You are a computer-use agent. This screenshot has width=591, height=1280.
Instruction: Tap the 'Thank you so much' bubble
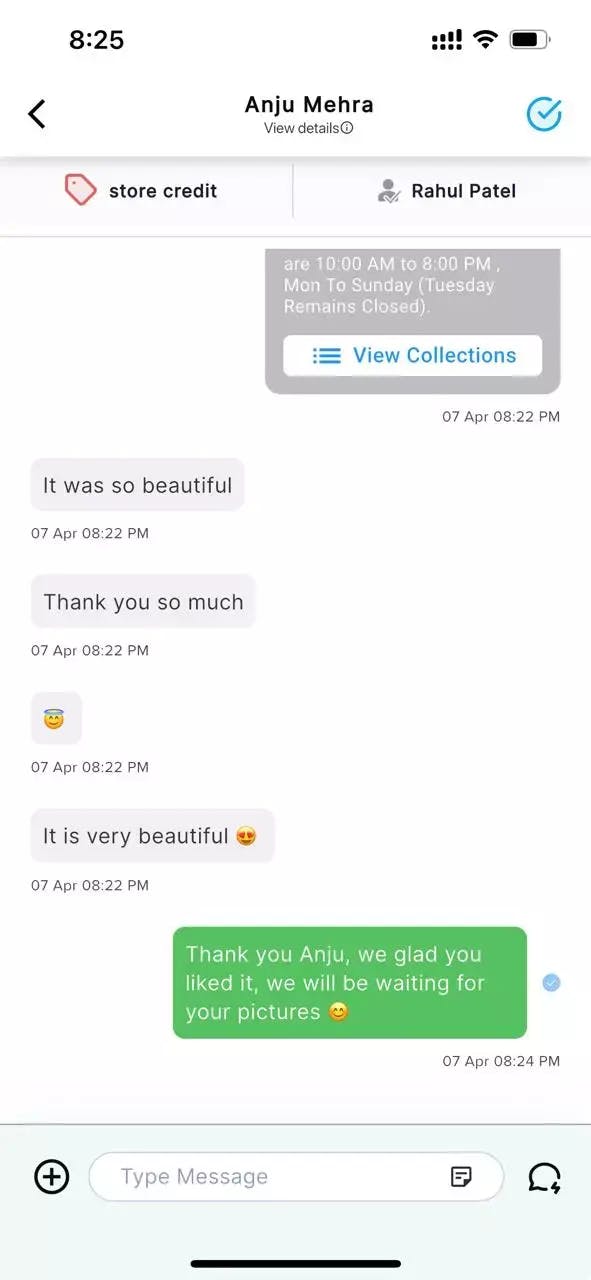143,602
